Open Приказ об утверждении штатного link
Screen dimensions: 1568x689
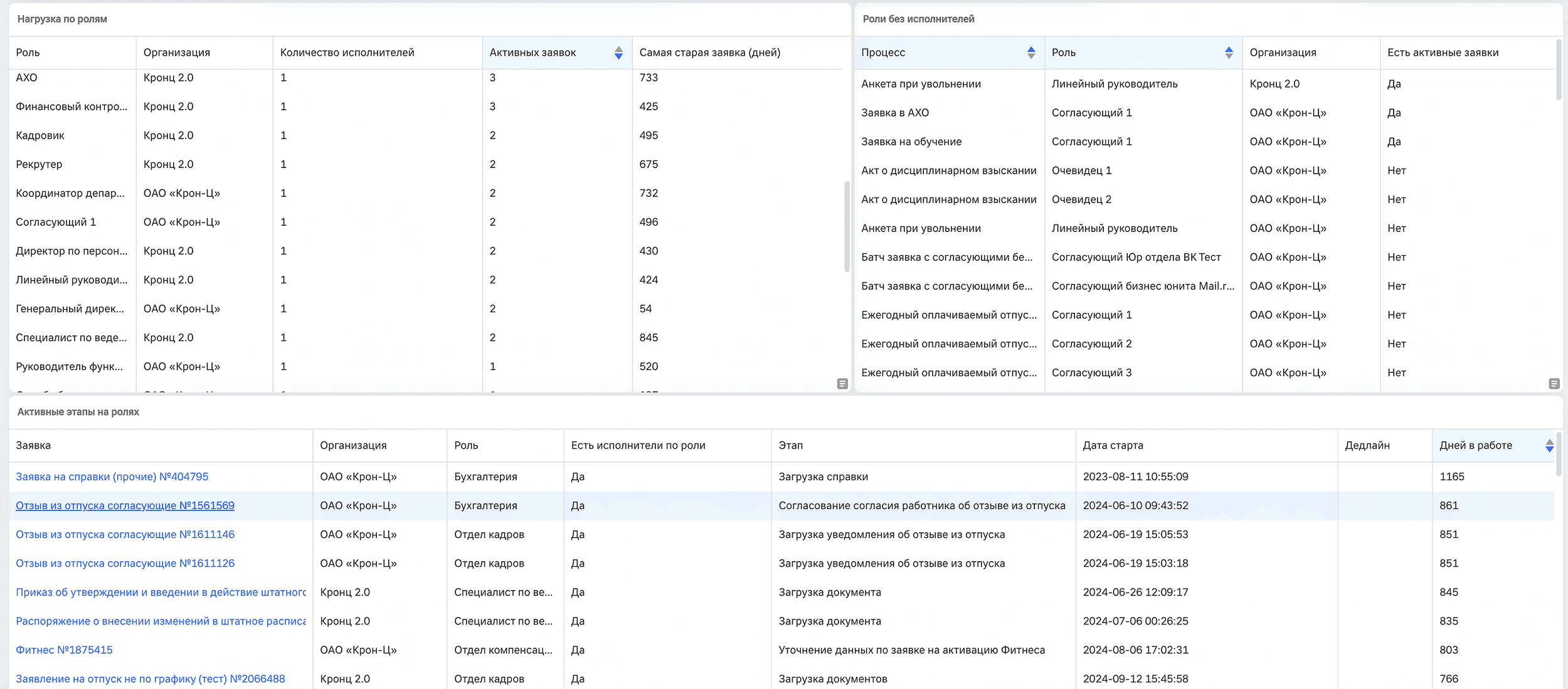(x=161, y=592)
